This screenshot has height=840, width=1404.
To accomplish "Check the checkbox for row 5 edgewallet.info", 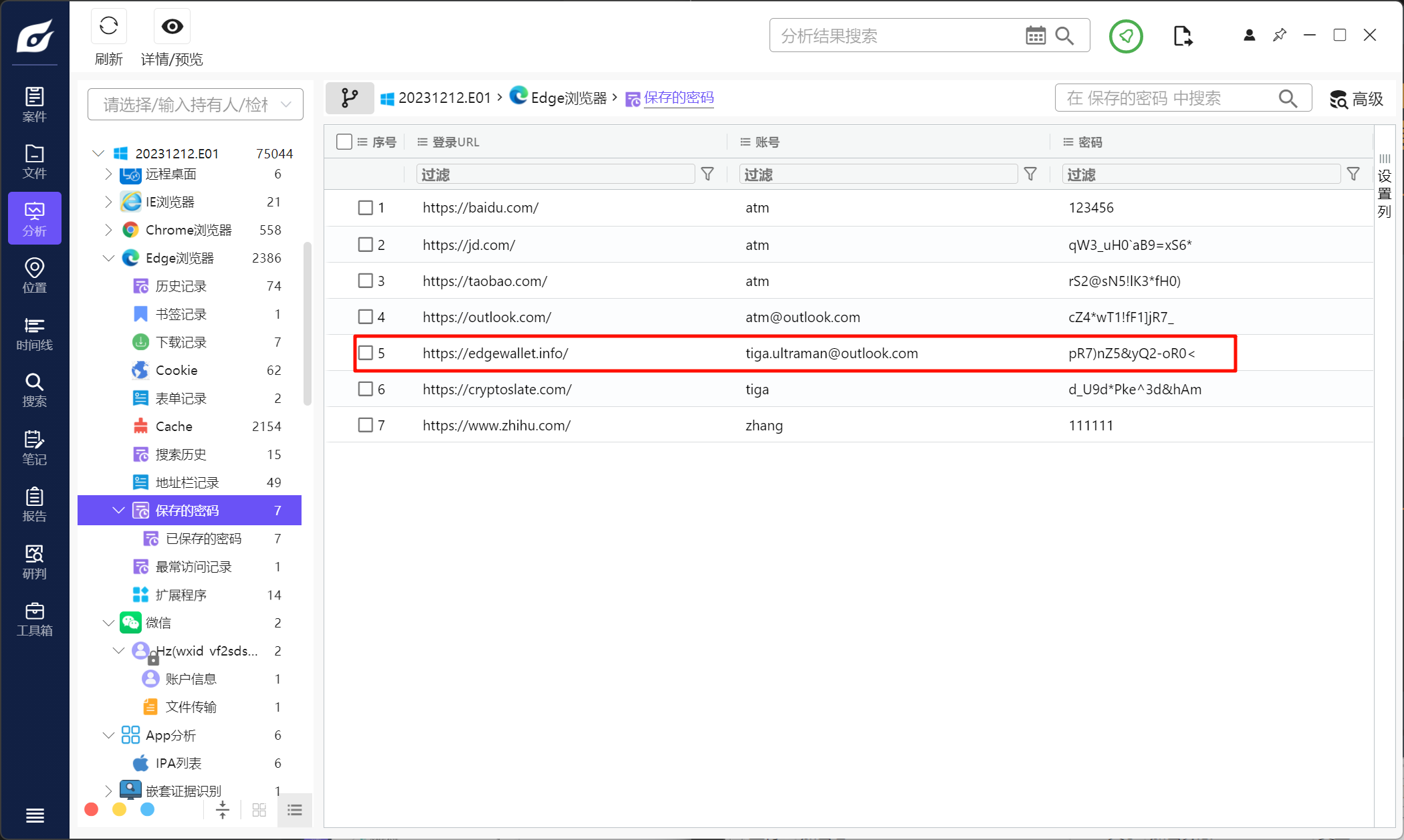I will pyautogui.click(x=365, y=353).
